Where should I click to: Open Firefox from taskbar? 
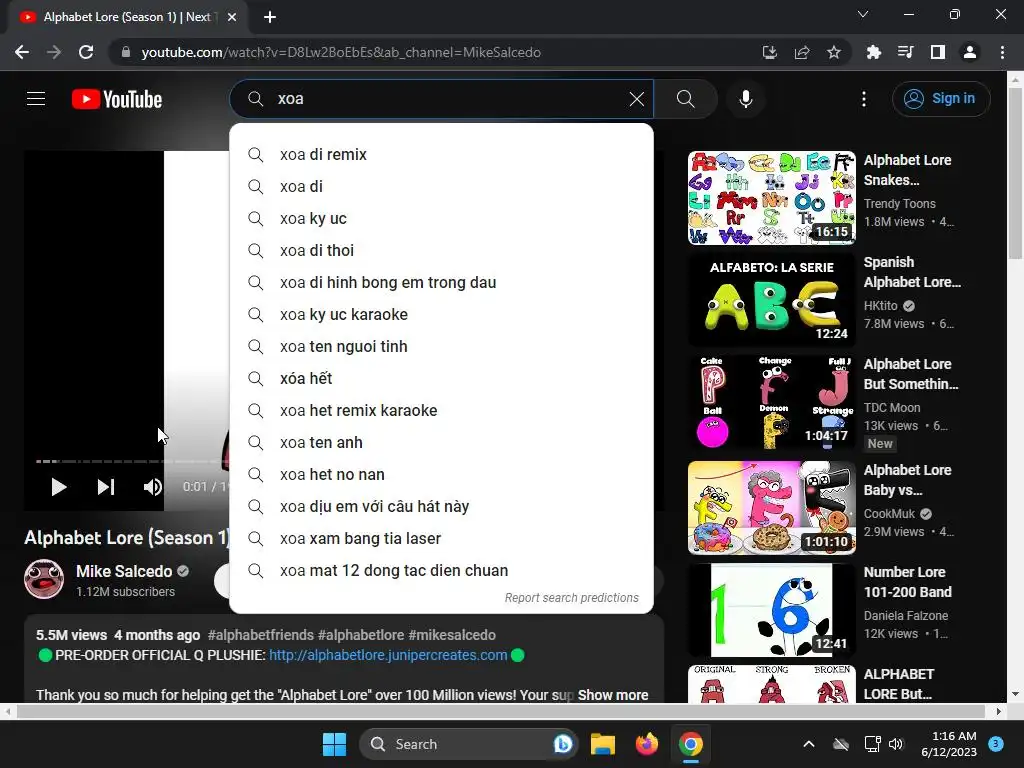[x=647, y=744]
